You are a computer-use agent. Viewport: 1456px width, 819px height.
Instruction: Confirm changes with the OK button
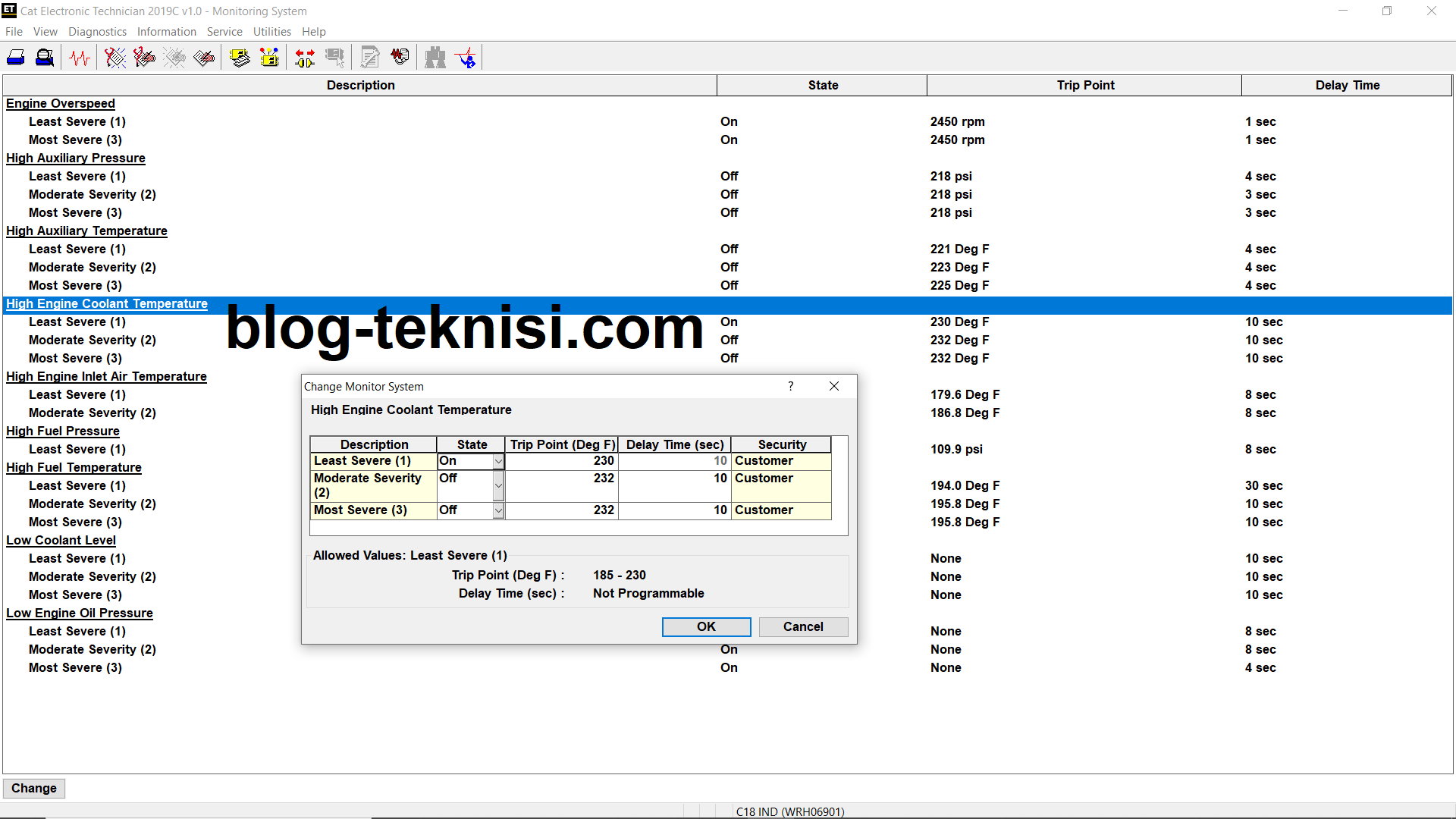pyautogui.click(x=706, y=626)
